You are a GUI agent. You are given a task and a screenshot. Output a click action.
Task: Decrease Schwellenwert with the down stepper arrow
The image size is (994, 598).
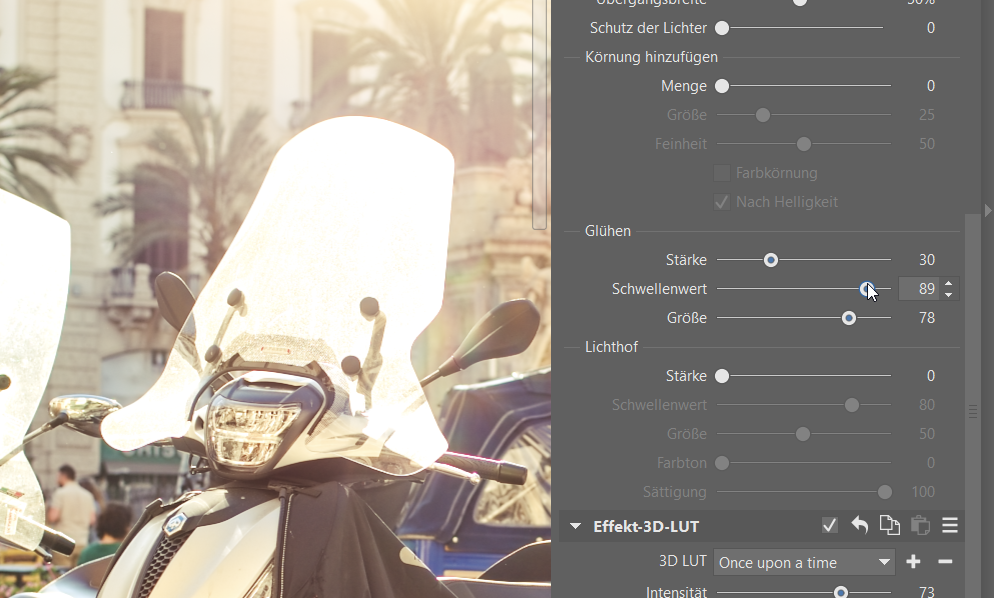coord(948,295)
